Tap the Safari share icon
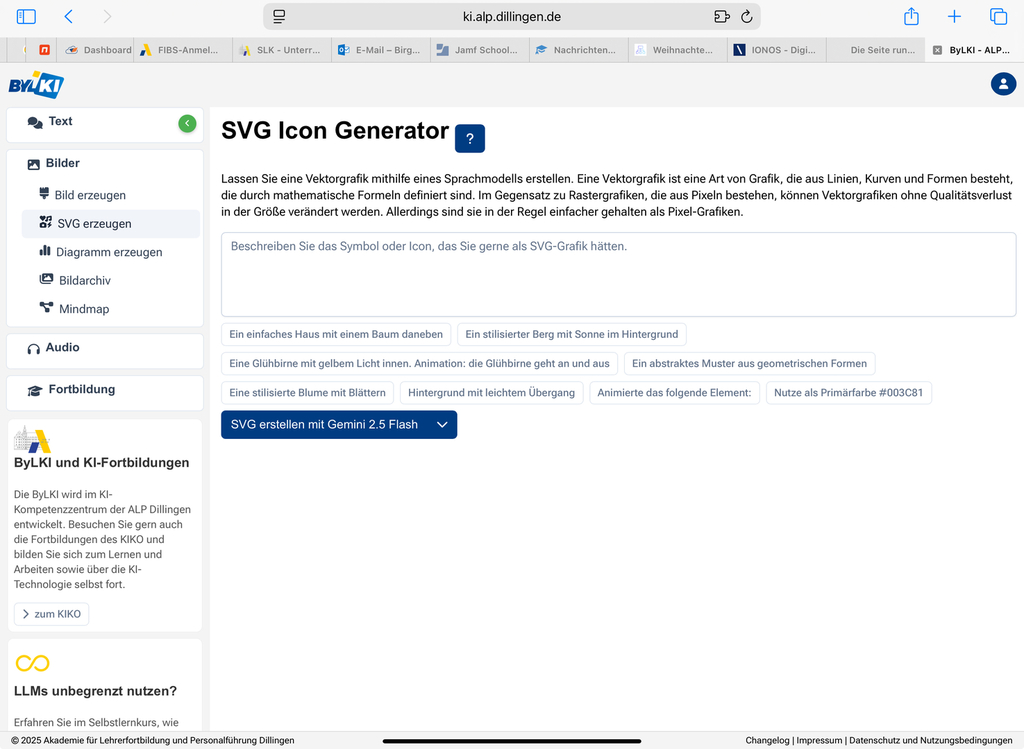The height and width of the screenshot is (749, 1024). click(x=911, y=17)
